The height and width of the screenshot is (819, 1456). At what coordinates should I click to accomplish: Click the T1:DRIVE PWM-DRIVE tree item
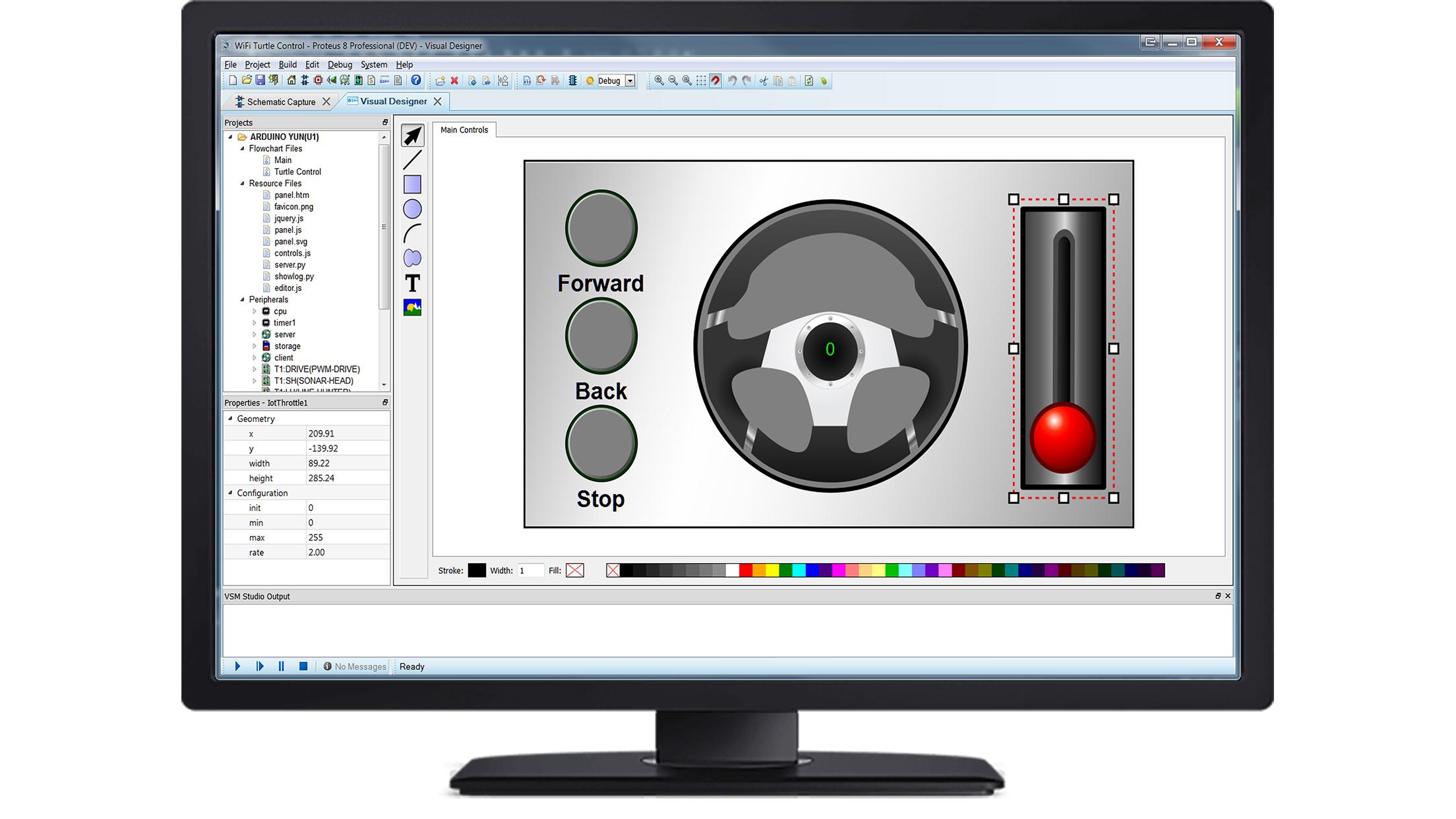pyautogui.click(x=317, y=369)
